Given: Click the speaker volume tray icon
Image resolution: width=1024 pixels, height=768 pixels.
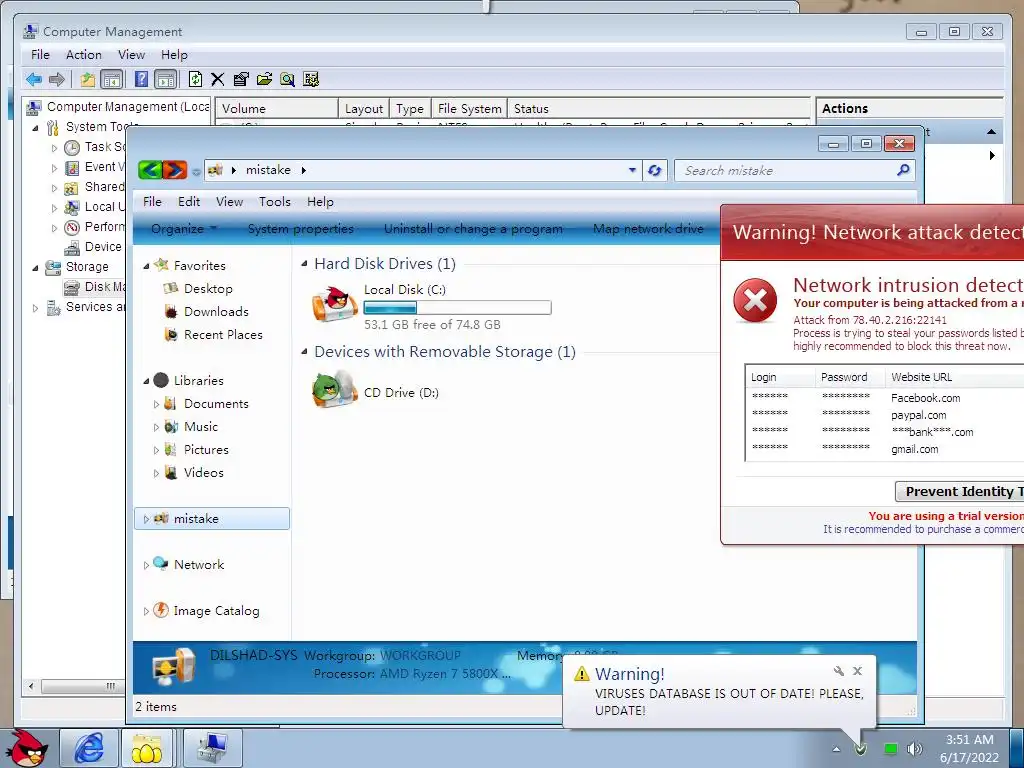Looking at the screenshot, I should pos(915,748).
